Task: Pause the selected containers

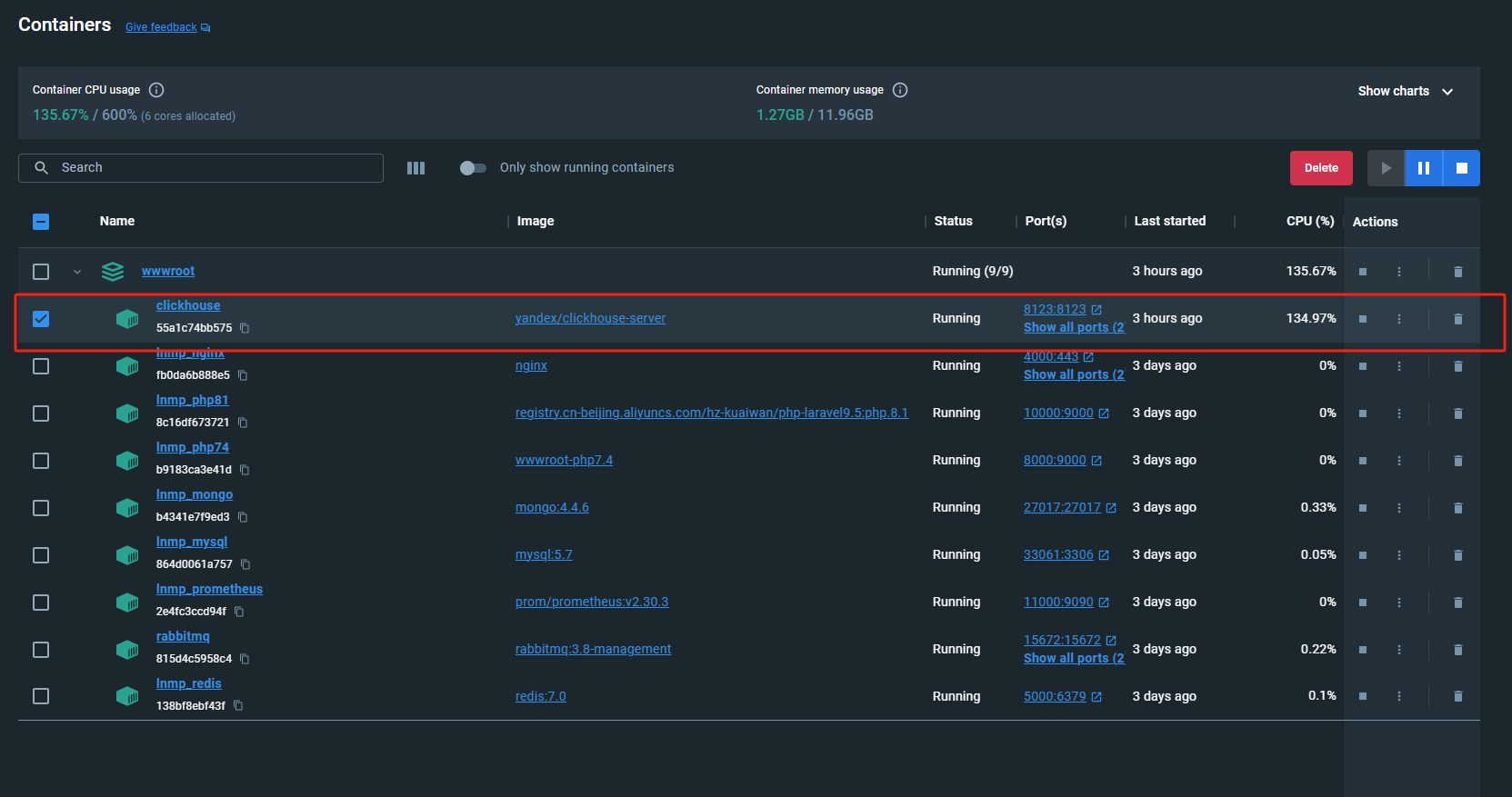Action: 1424,168
